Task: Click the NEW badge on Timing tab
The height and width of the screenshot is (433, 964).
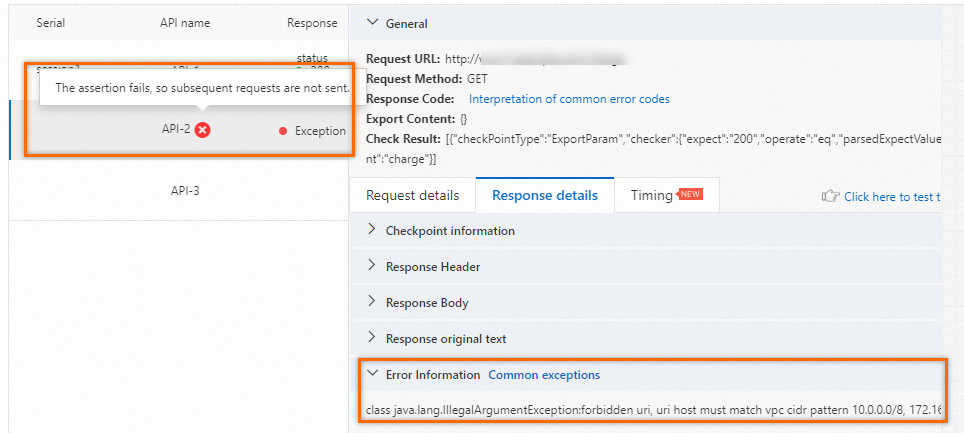Action: point(691,194)
